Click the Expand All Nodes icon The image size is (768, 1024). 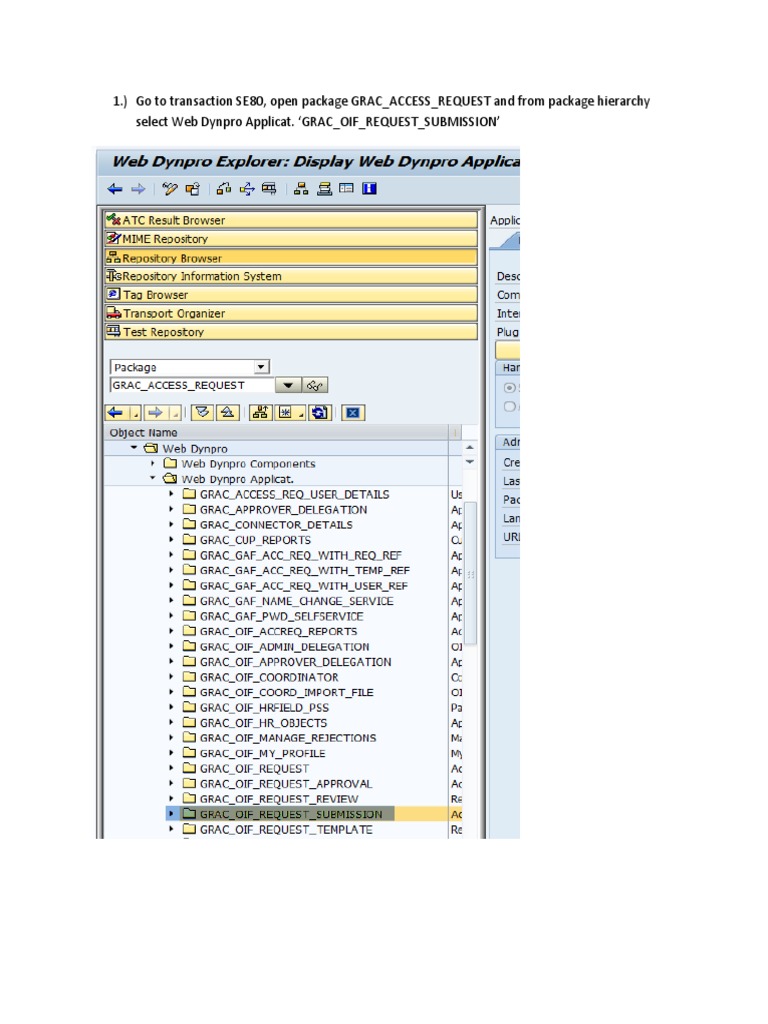[x=202, y=413]
